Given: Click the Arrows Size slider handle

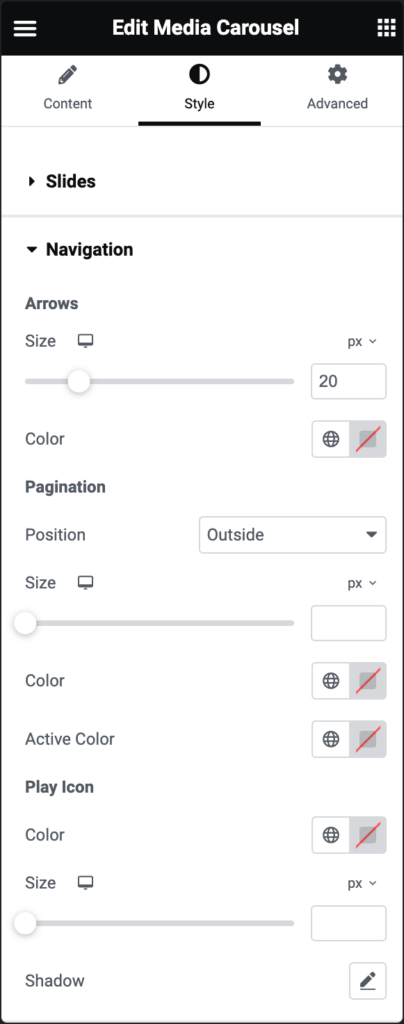Looking at the screenshot, I should click(x=79, y=381).
